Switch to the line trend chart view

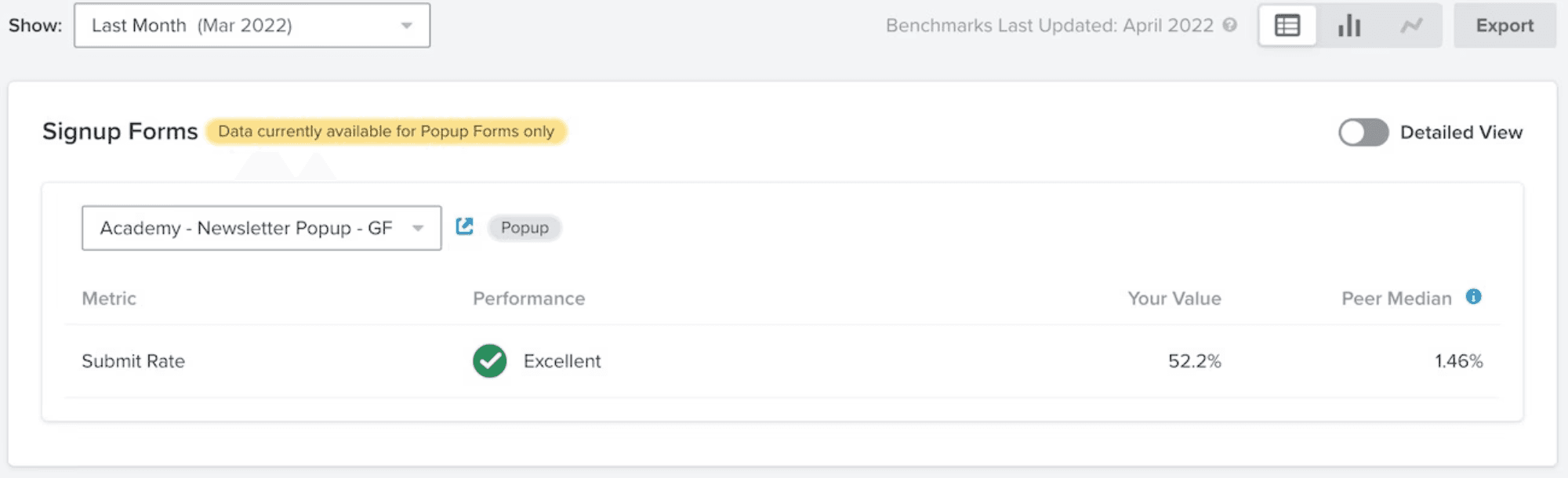pyautogui.click(x=1411, y=26)
